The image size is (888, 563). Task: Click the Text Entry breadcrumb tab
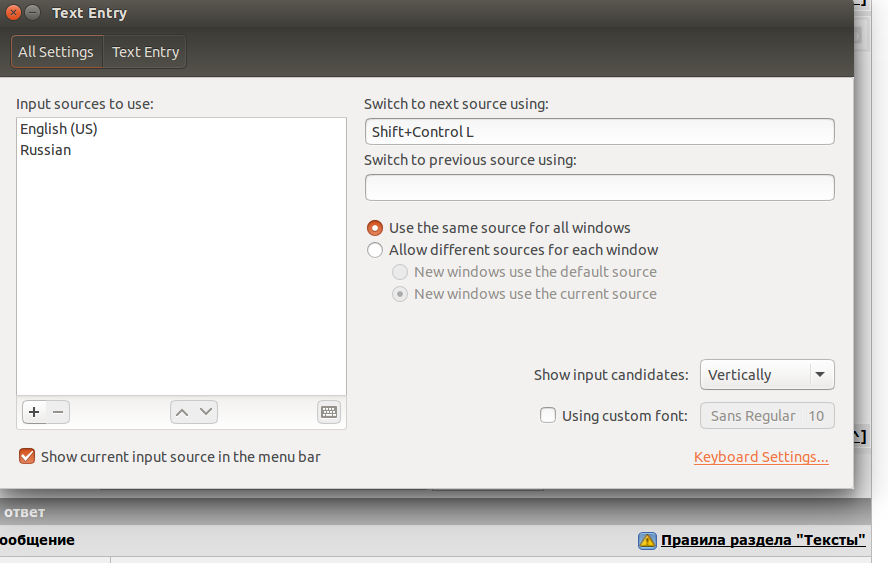(146, 52)
